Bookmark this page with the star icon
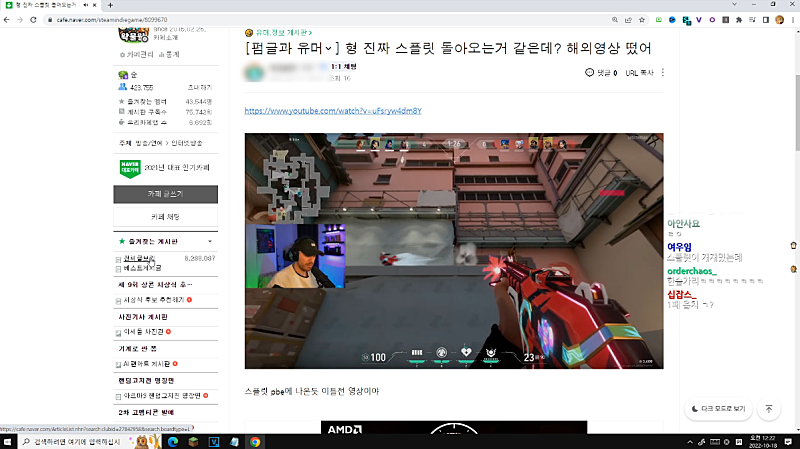 [x=642, y=20]
